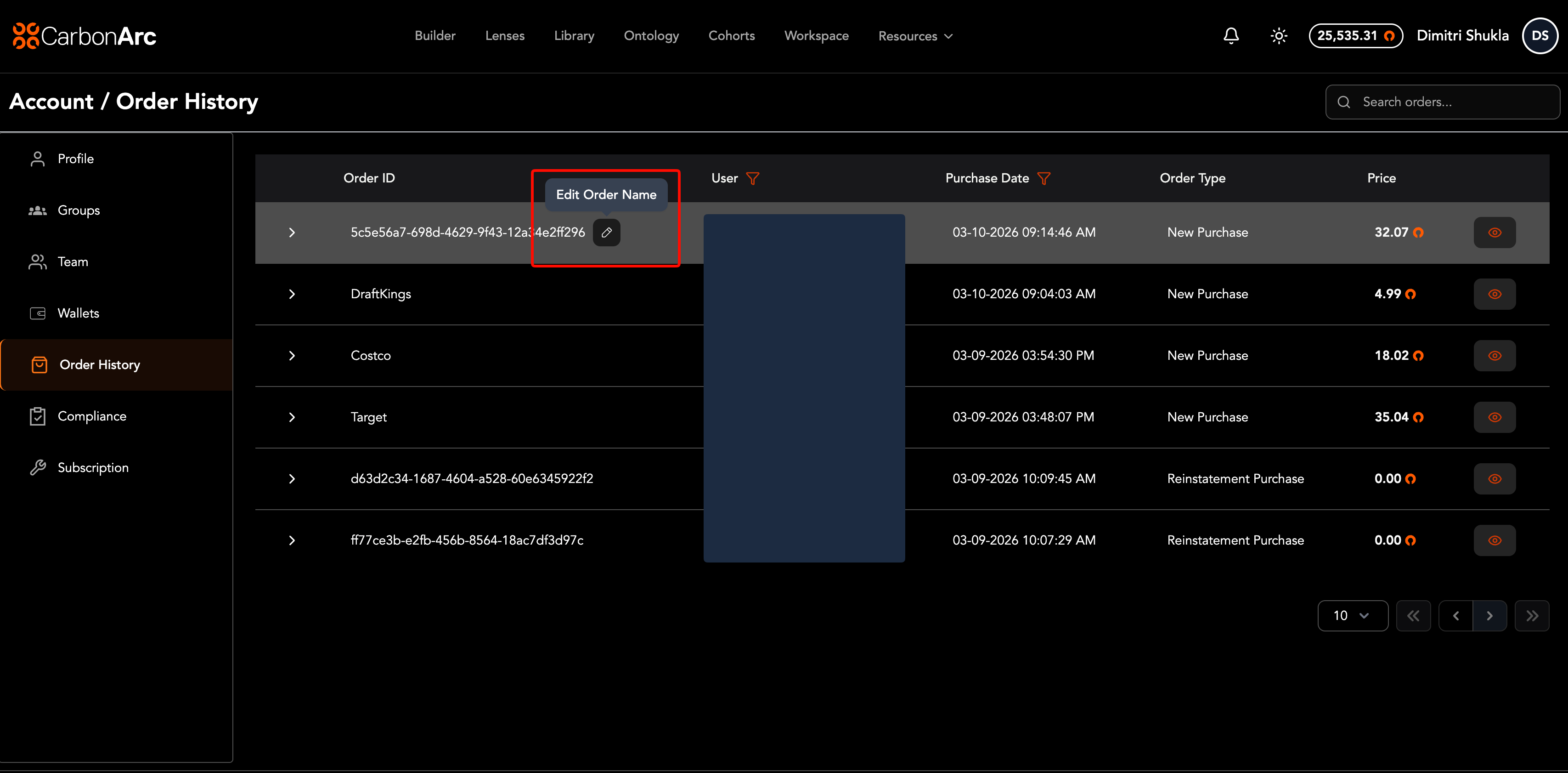Navigate to the Ontology tab
The height and width of the screenshot is (773, 1568).
(x=651, y=36)
